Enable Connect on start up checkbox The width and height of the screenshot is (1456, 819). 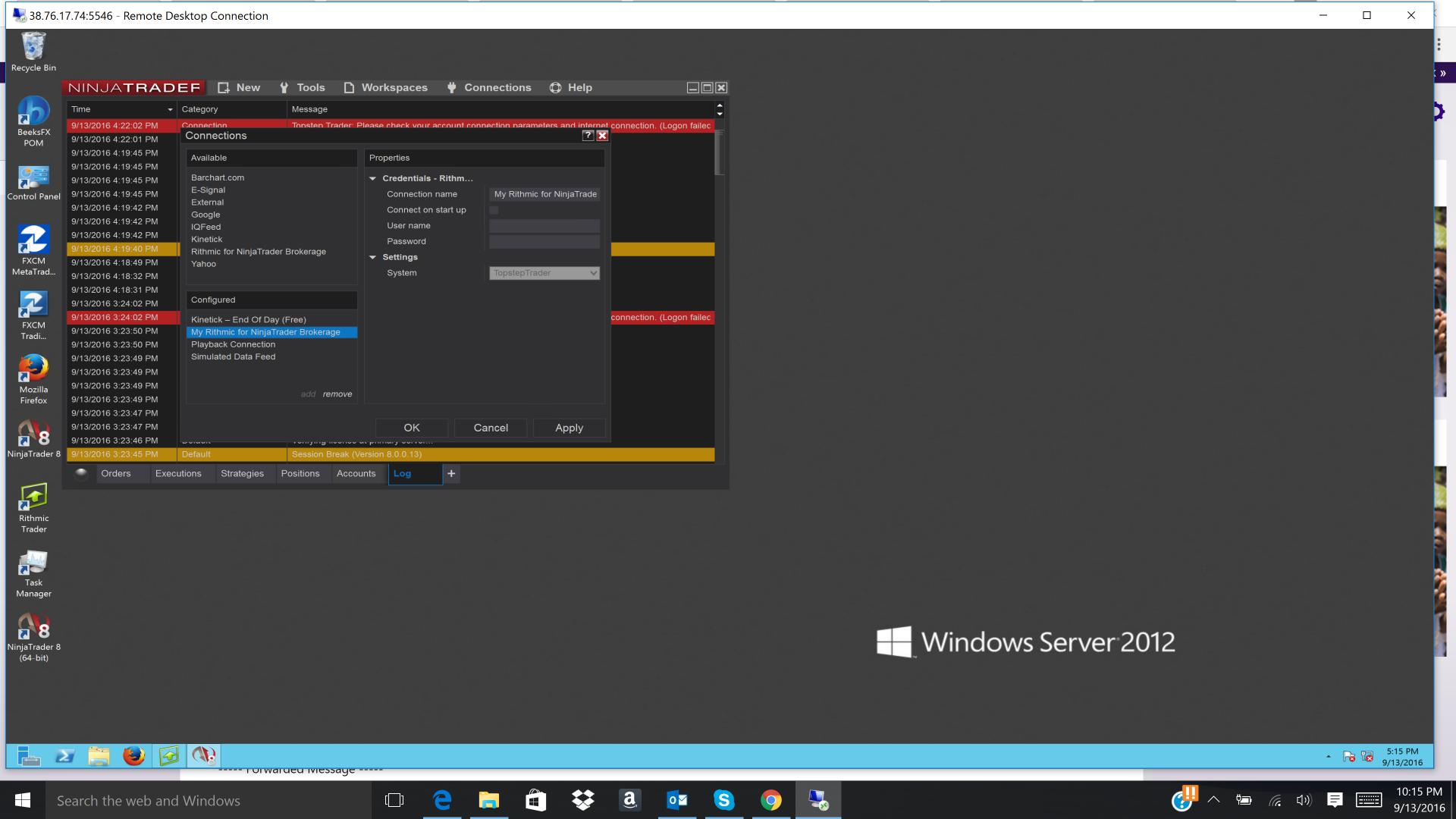point(494,210)
